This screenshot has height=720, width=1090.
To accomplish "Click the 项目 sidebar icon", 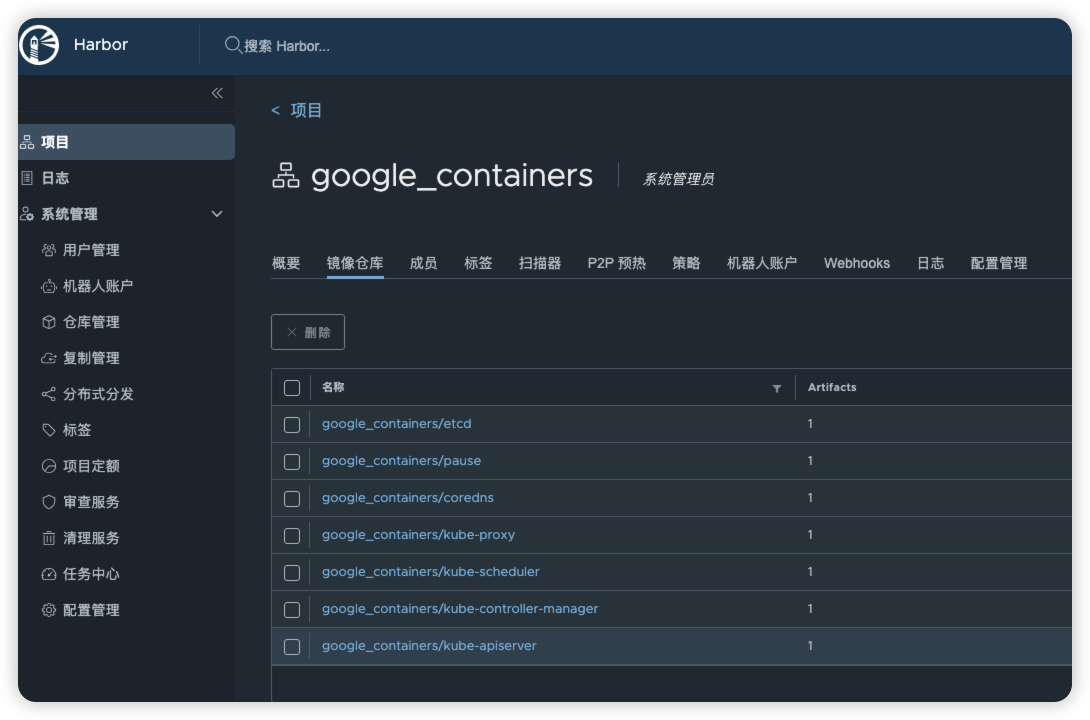I will point(27,142).
